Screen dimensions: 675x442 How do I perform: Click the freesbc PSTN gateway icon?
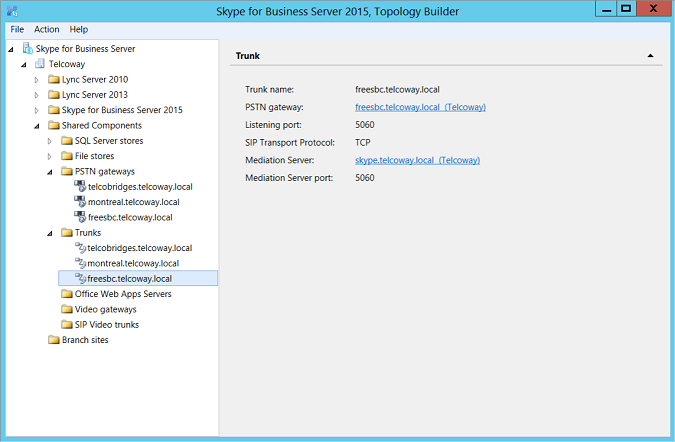80,217
